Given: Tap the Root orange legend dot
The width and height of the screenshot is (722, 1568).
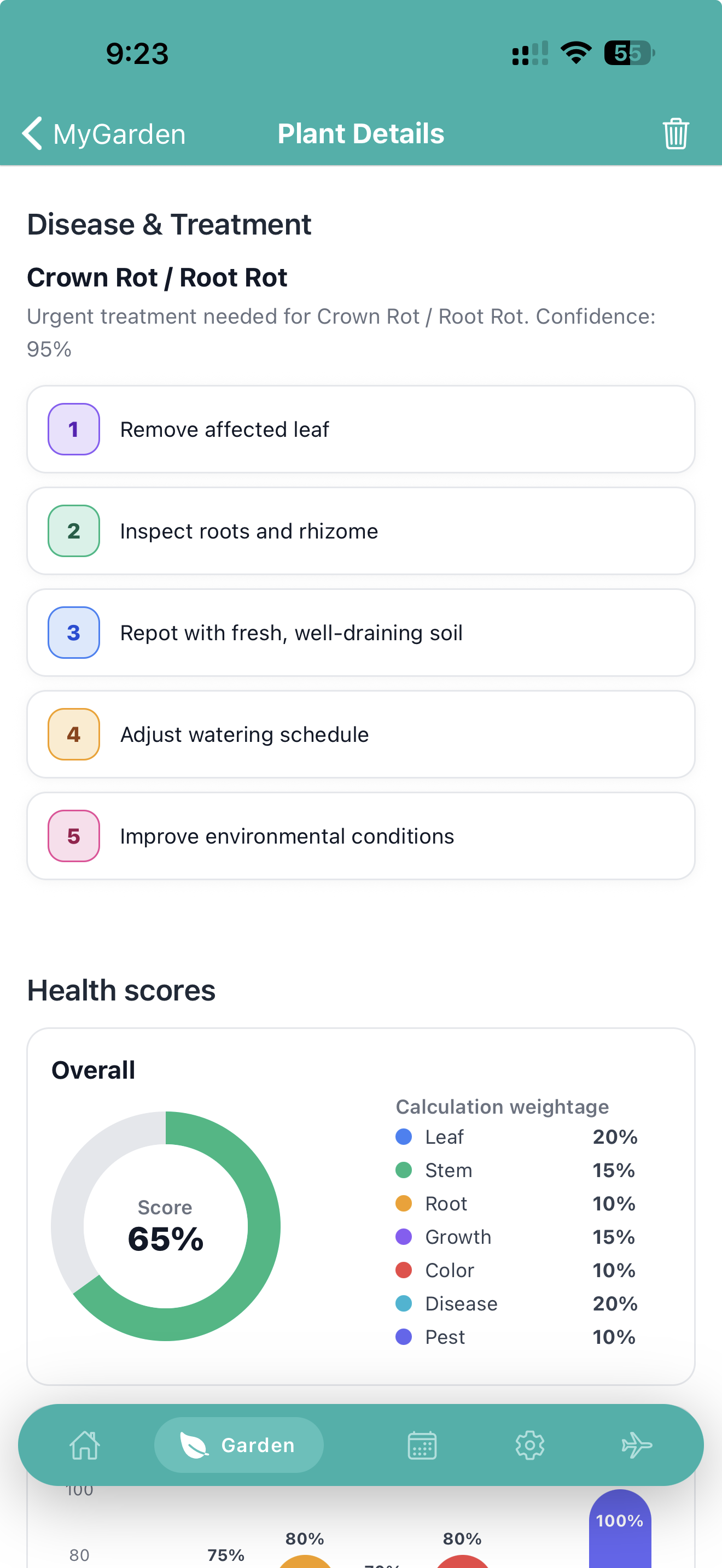Looking at the screenshot, I should click(x=404, y=1203).
